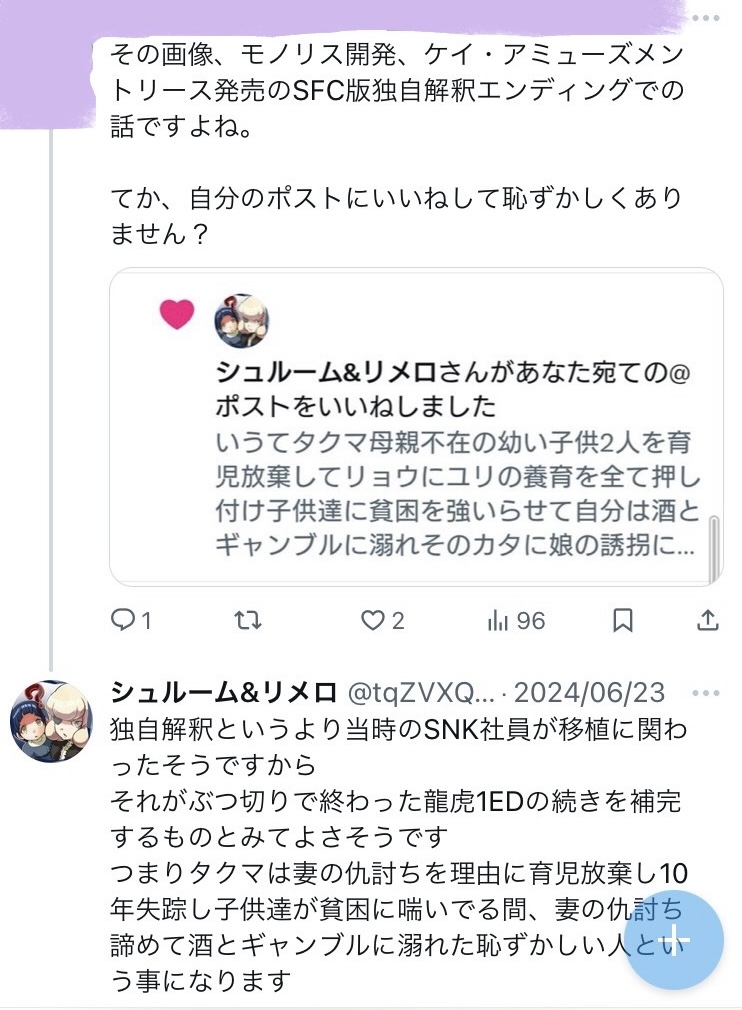This screenshot has height=1010, width=742.
Task: Tap the reply speech-bubble icon under the post
Action: point(122,621)
